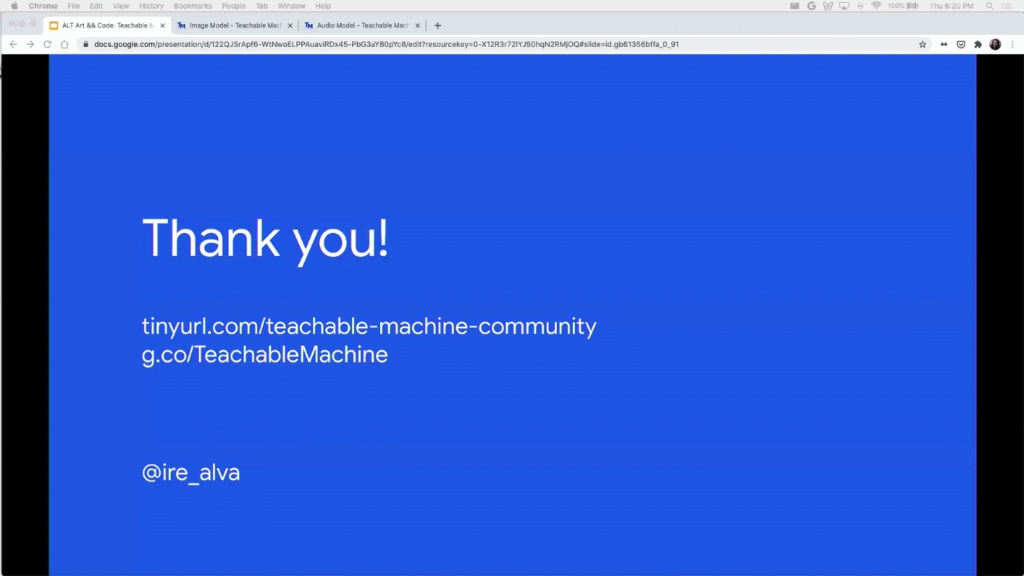Close the ALT Art && Code tab
1024x576 pixels.
click(163, 25)
